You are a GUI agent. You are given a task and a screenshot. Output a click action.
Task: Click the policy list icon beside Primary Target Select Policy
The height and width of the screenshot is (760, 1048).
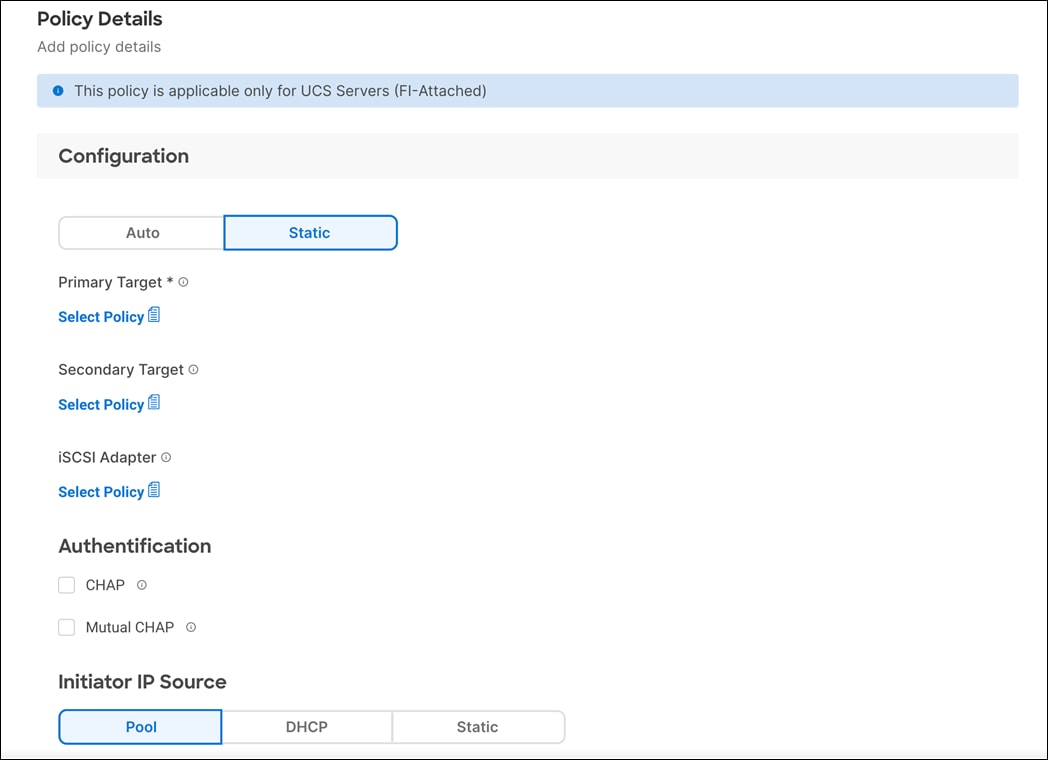coord(156,314)
